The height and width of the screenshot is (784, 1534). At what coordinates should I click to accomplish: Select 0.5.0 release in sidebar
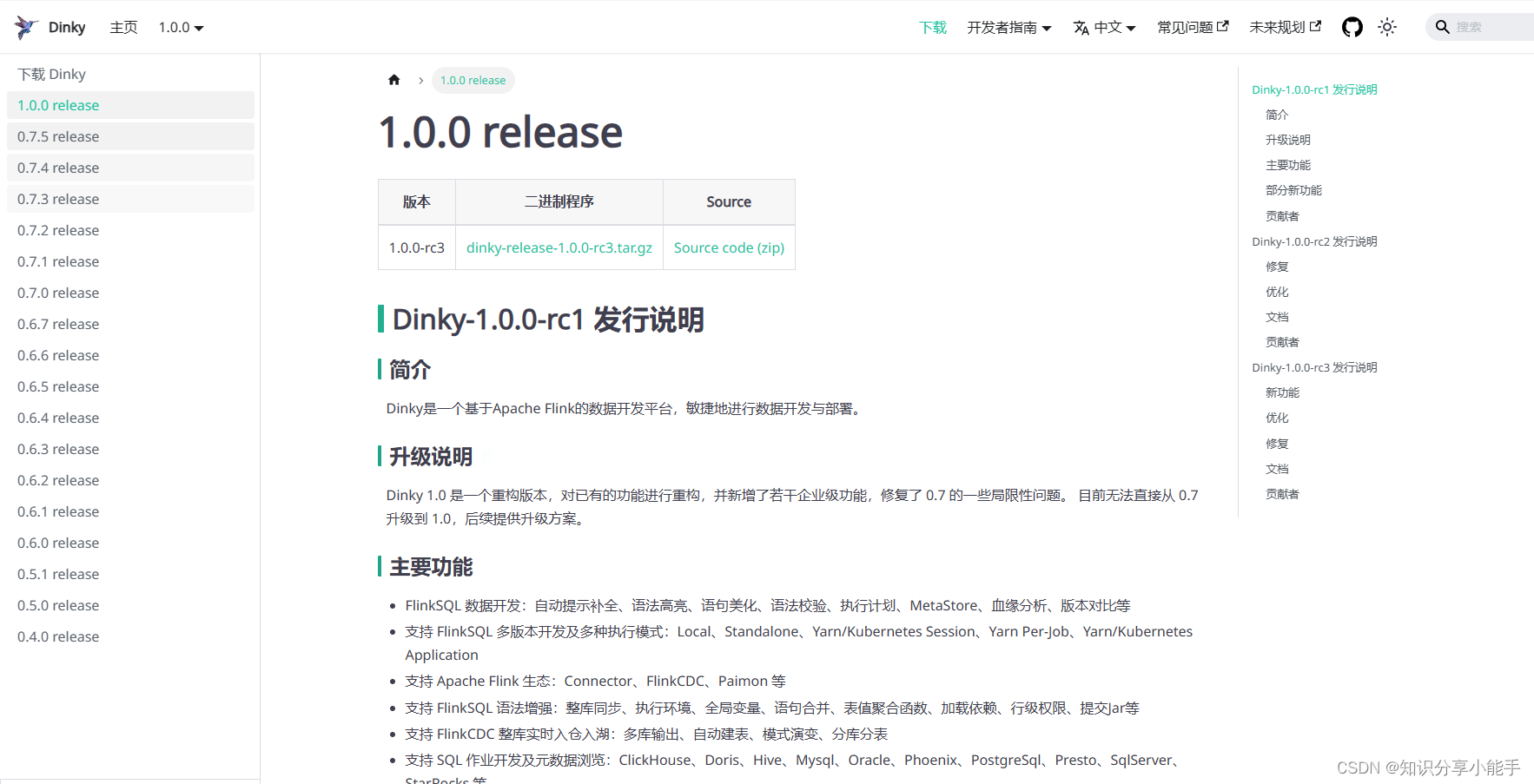pos(130,605)
